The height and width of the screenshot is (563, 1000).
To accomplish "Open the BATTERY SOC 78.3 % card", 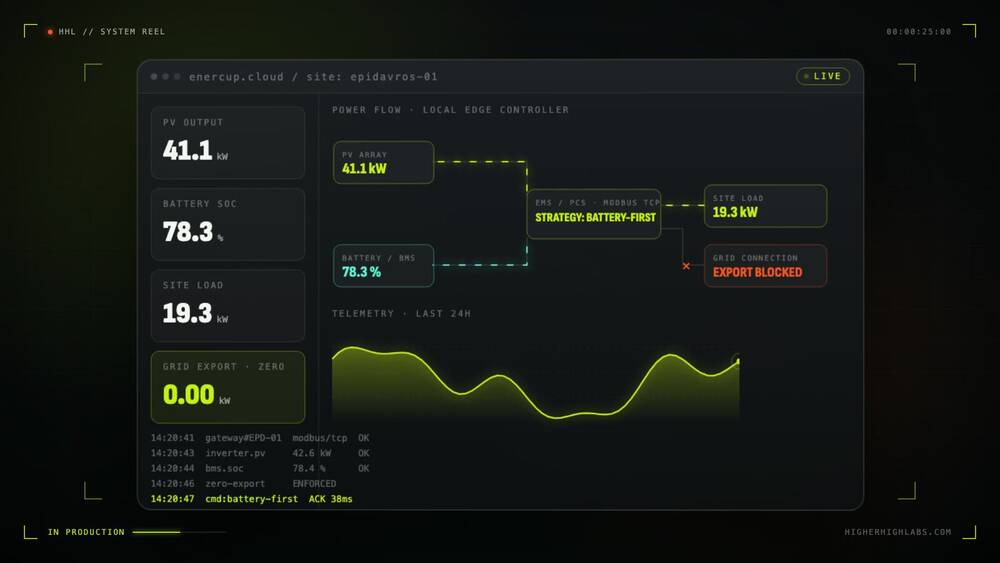I will 228,224.
